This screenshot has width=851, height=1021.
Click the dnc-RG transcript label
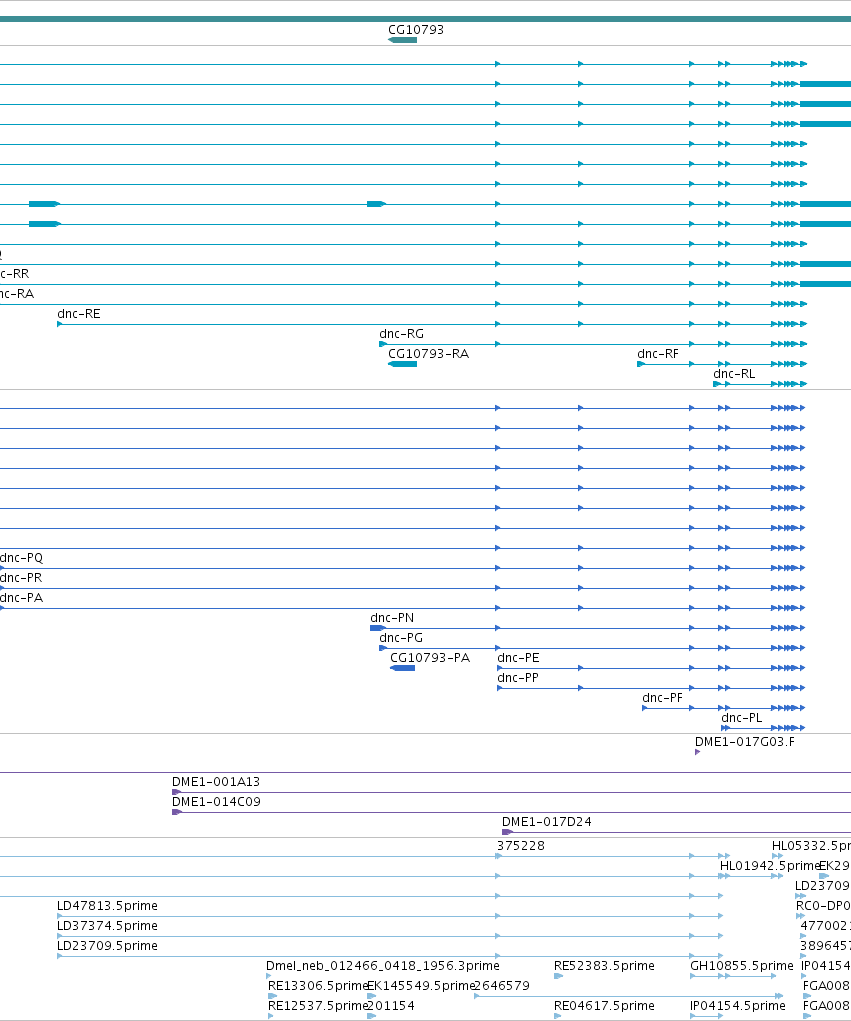point(401,334)
